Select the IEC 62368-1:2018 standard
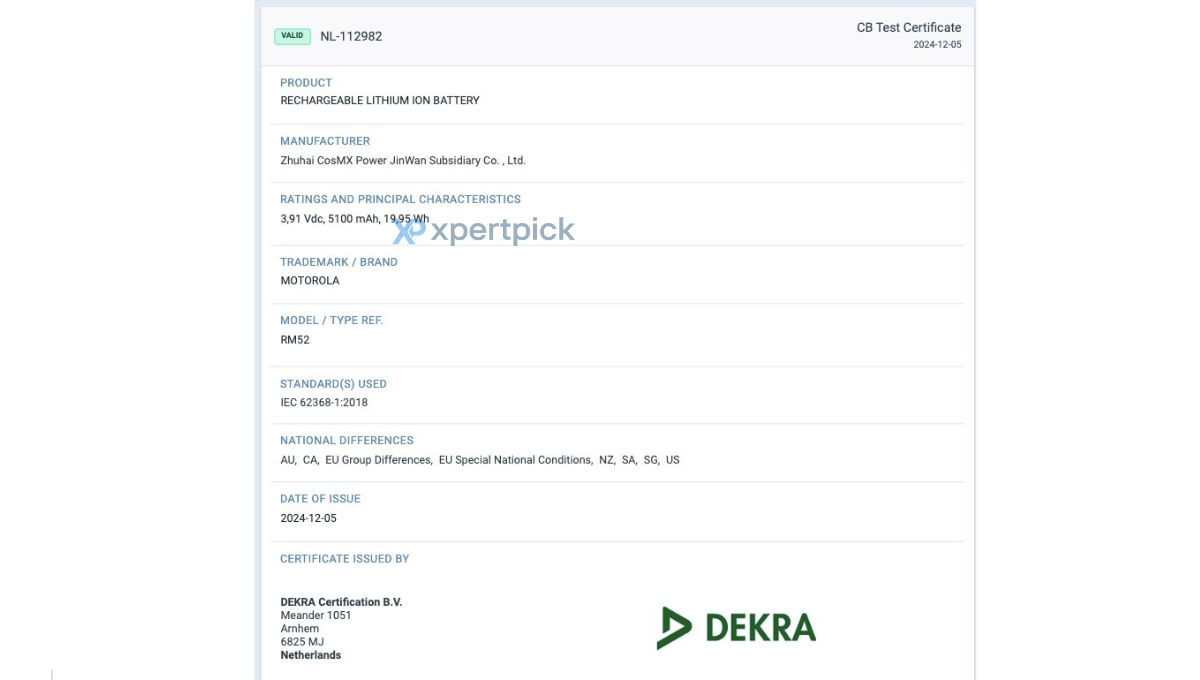 324,403
